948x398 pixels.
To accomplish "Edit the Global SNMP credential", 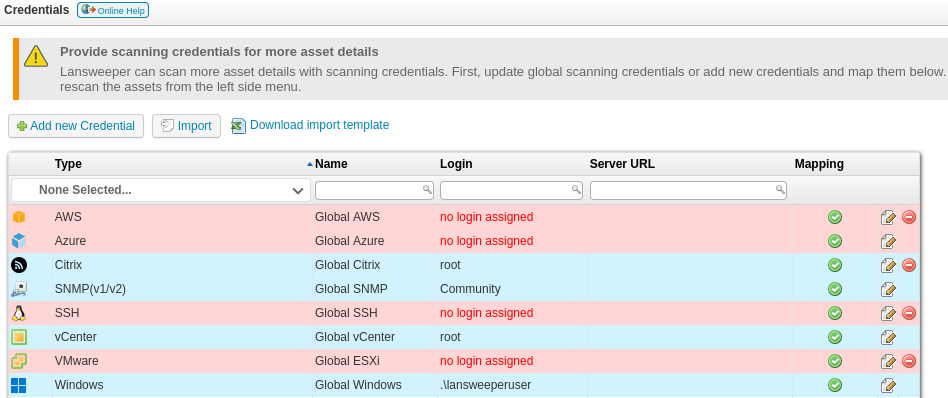I will [x=888, y=289].
